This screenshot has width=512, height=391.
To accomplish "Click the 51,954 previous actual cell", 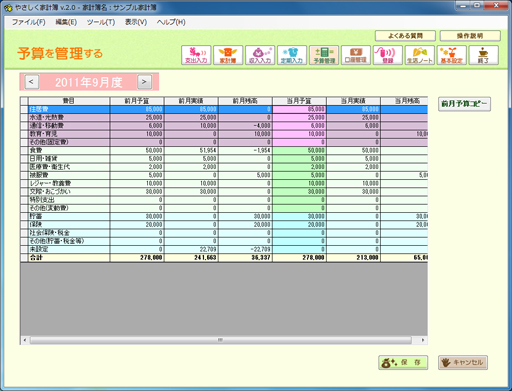I will pos(191,150).
